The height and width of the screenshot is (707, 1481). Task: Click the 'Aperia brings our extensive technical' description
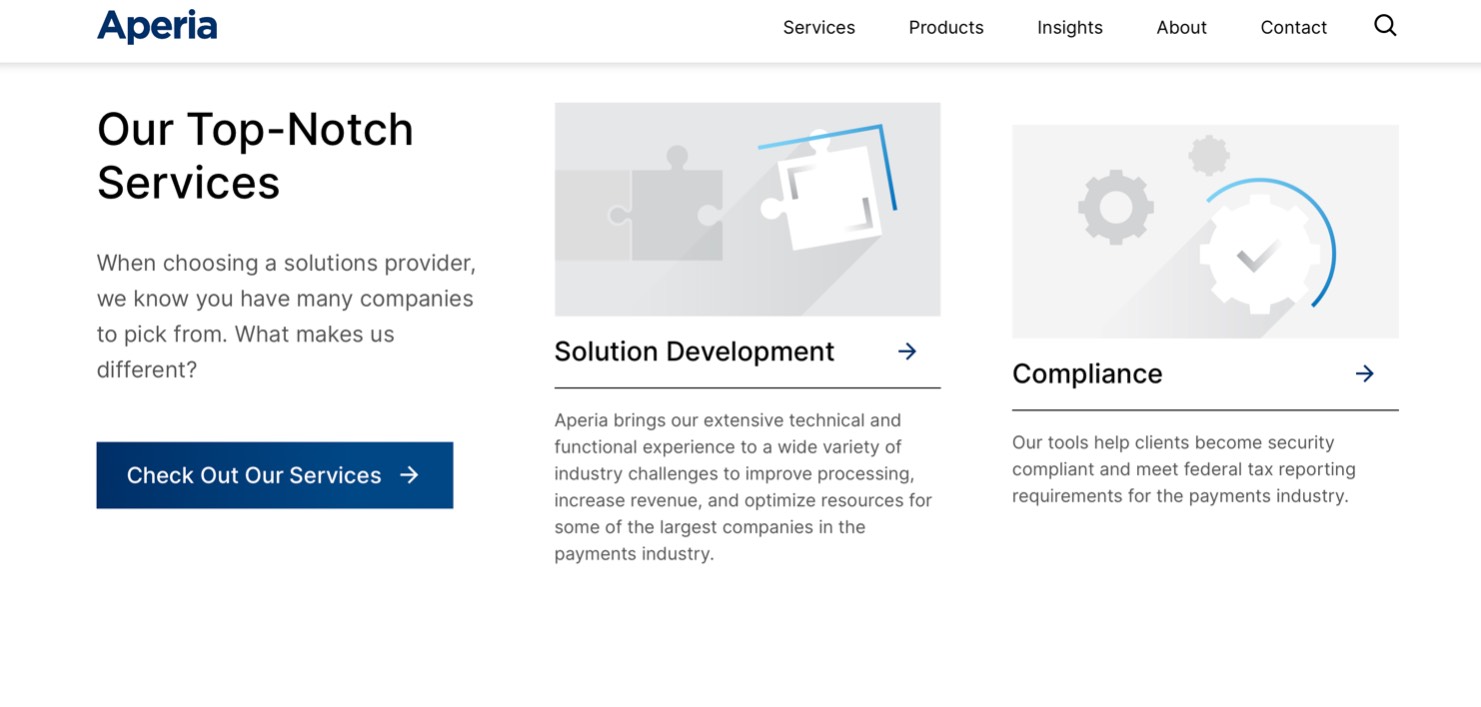(x=744, y=487)
